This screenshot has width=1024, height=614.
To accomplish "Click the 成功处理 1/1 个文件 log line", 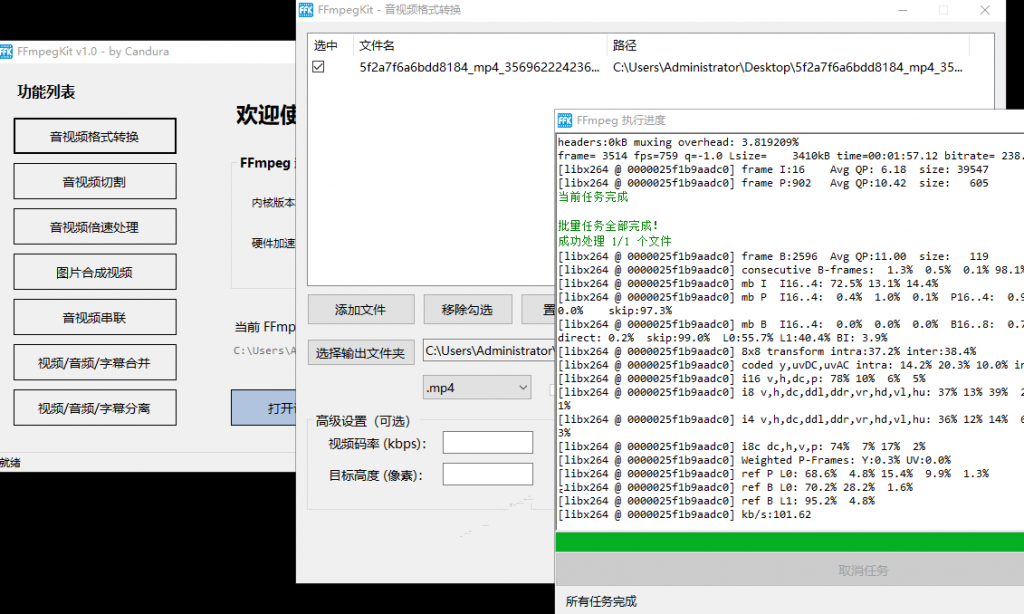I will tap(615, 240).
